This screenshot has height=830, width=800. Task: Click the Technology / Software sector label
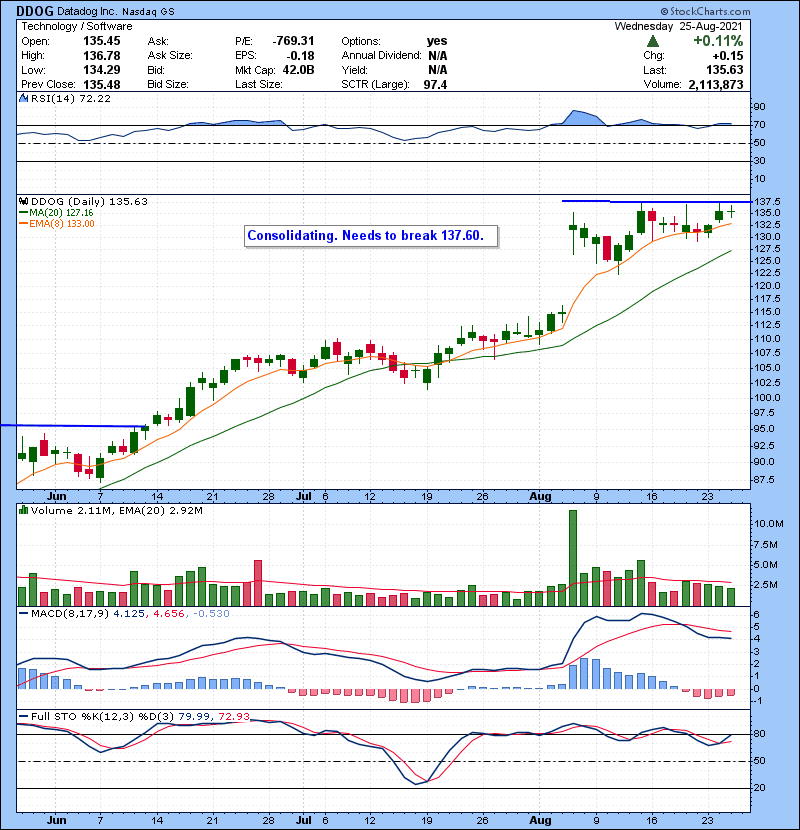[77, 26]
